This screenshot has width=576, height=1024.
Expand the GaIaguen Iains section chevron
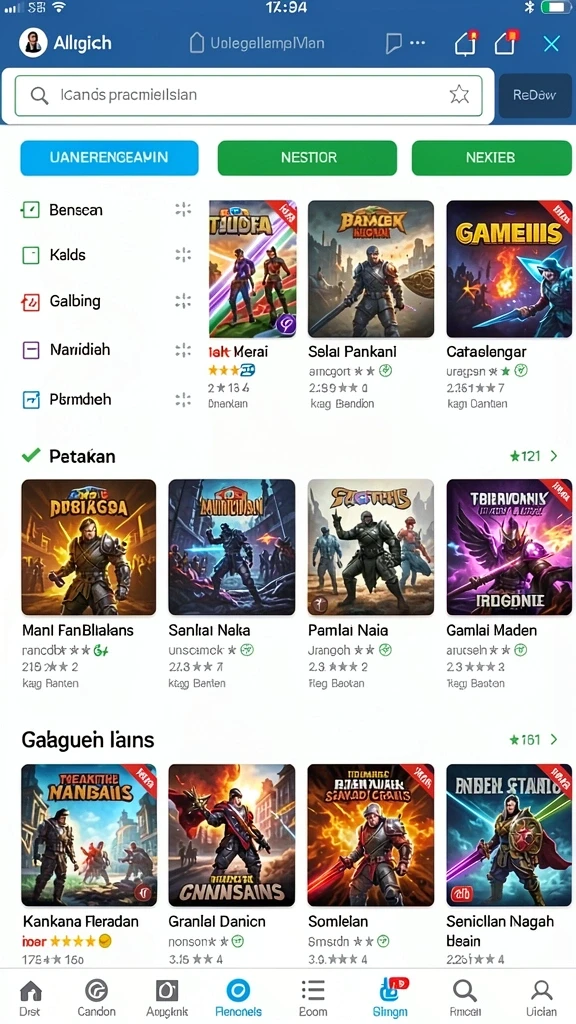[554, 739]
